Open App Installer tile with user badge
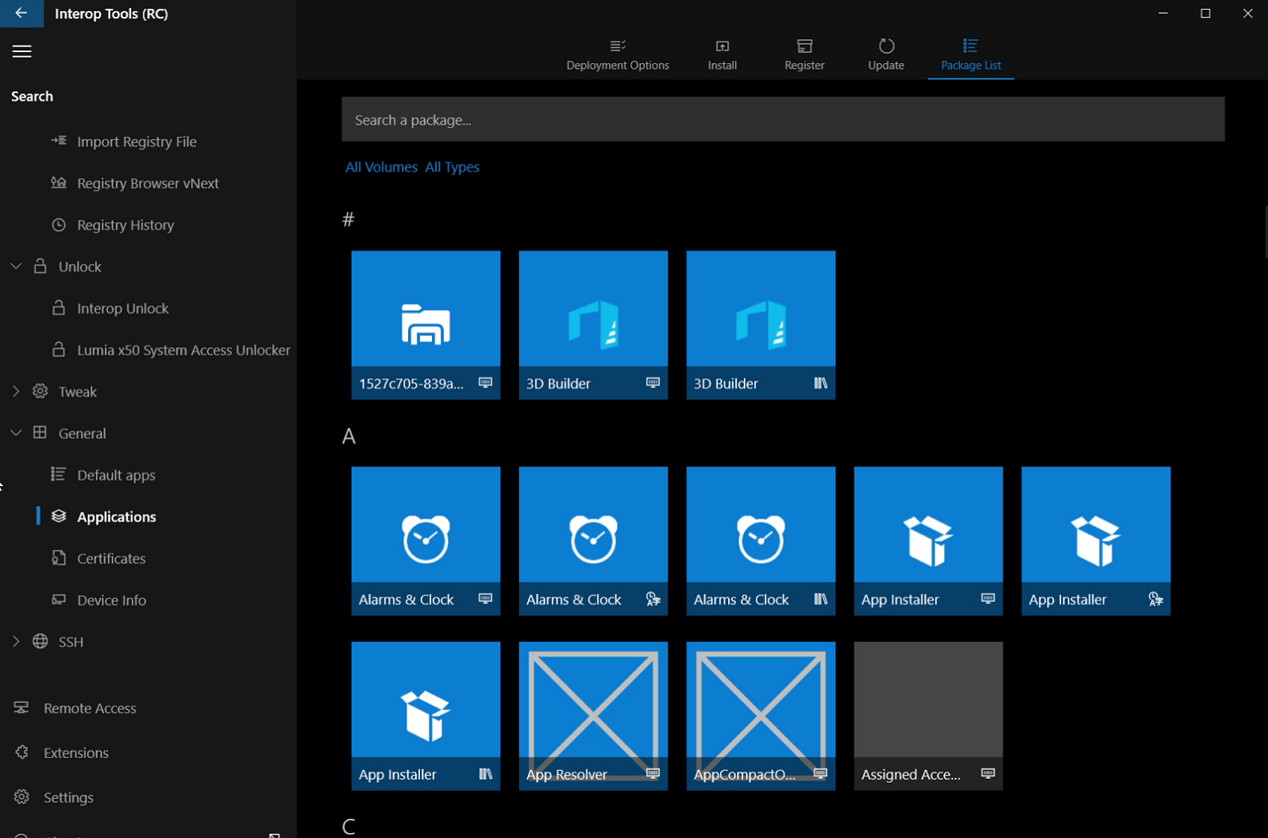Image resolution: width=1268 pixels, height=838 pixels. click(x=1096, y=541)
